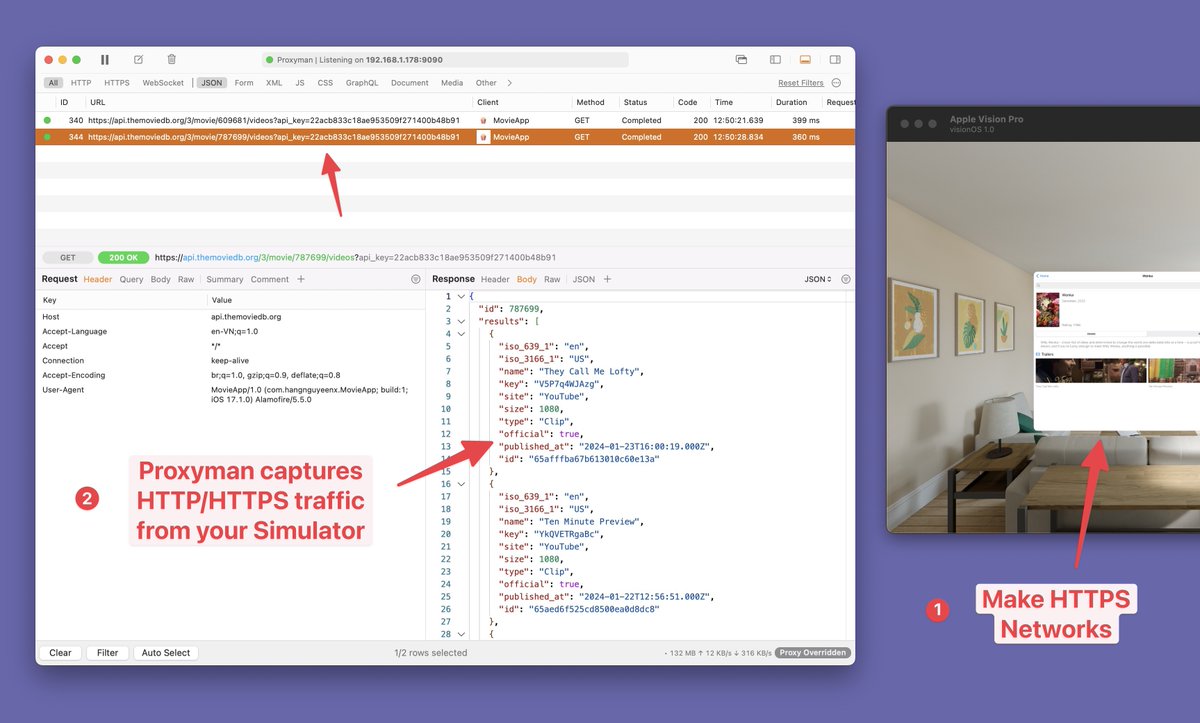Screen dimensions: 1200x723
Task: Open the Response Header tab
Action: coord(495,280)
